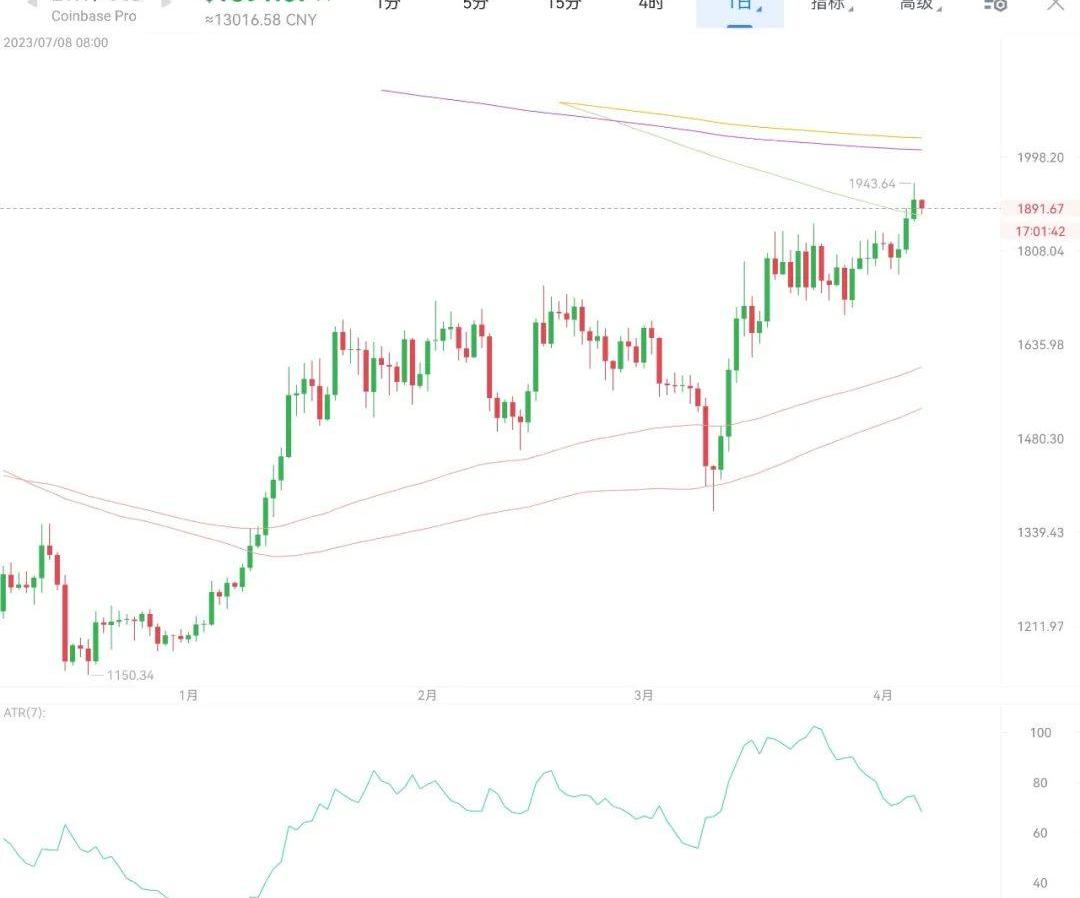Go to previous pair with left arrow
1080x898 pixels.
[x=30, y=3]
